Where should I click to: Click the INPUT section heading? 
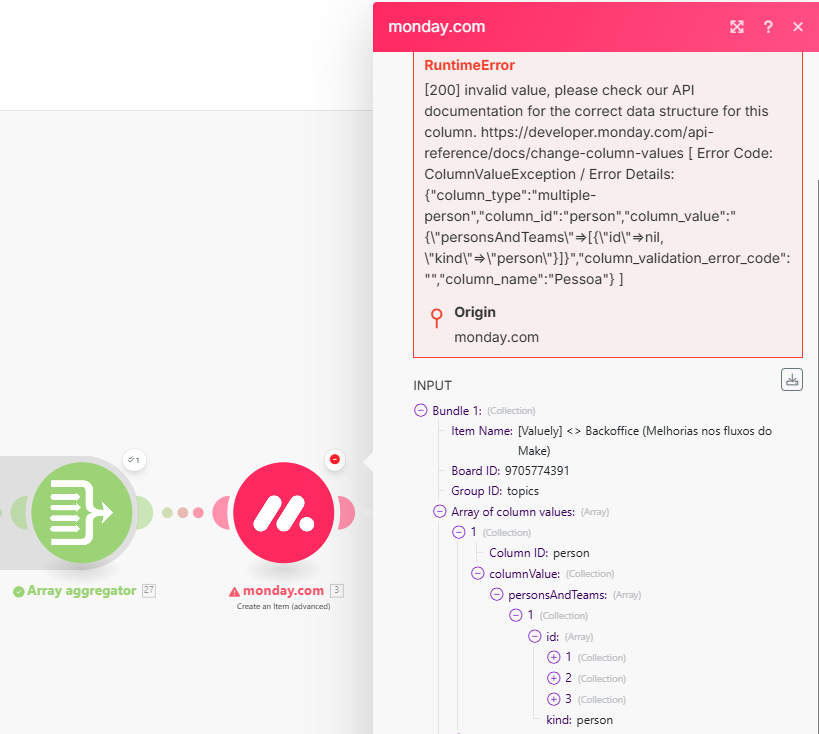click(x=432, y=386)
